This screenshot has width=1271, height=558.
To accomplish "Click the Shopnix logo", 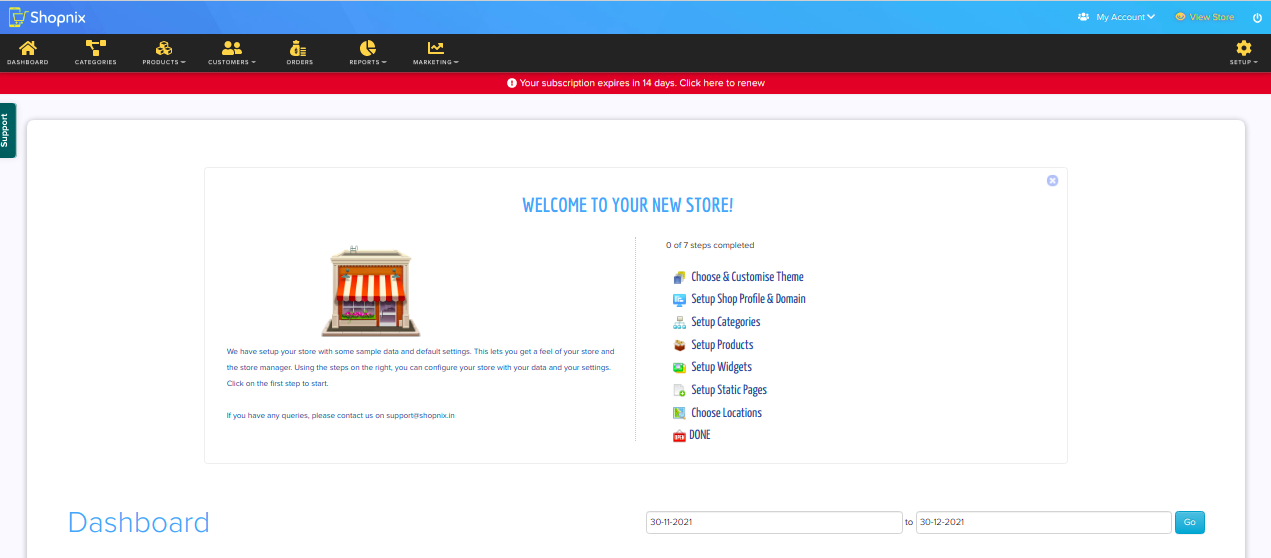I will point(47,17).
